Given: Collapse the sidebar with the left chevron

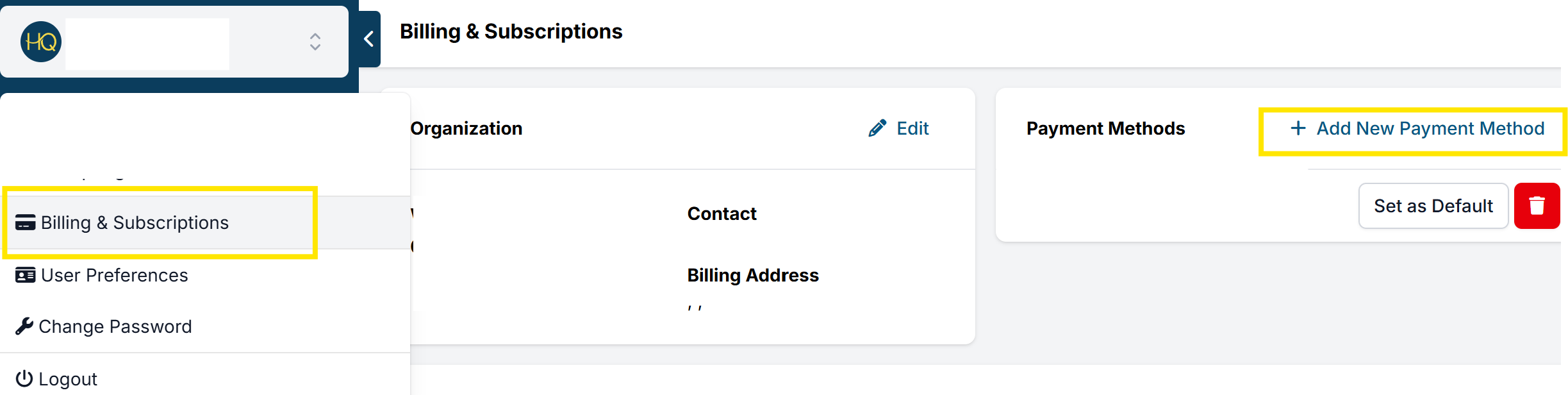Looking at the screenshot, I should click(x=369, y=40).
